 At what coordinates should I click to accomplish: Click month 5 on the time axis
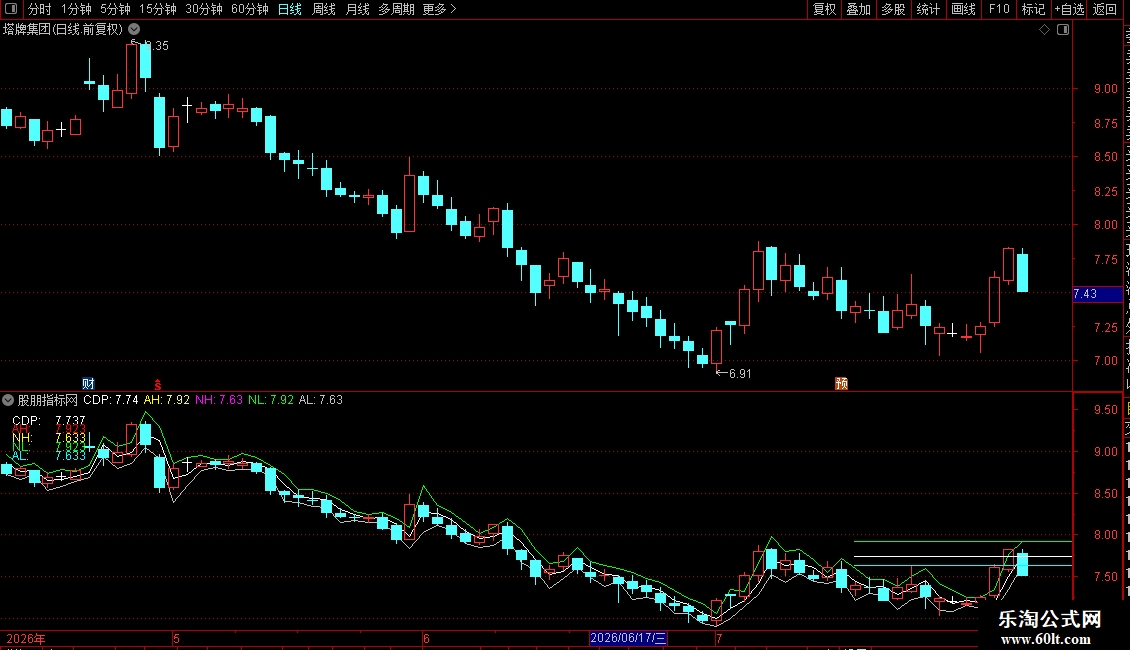pos(177,638)
